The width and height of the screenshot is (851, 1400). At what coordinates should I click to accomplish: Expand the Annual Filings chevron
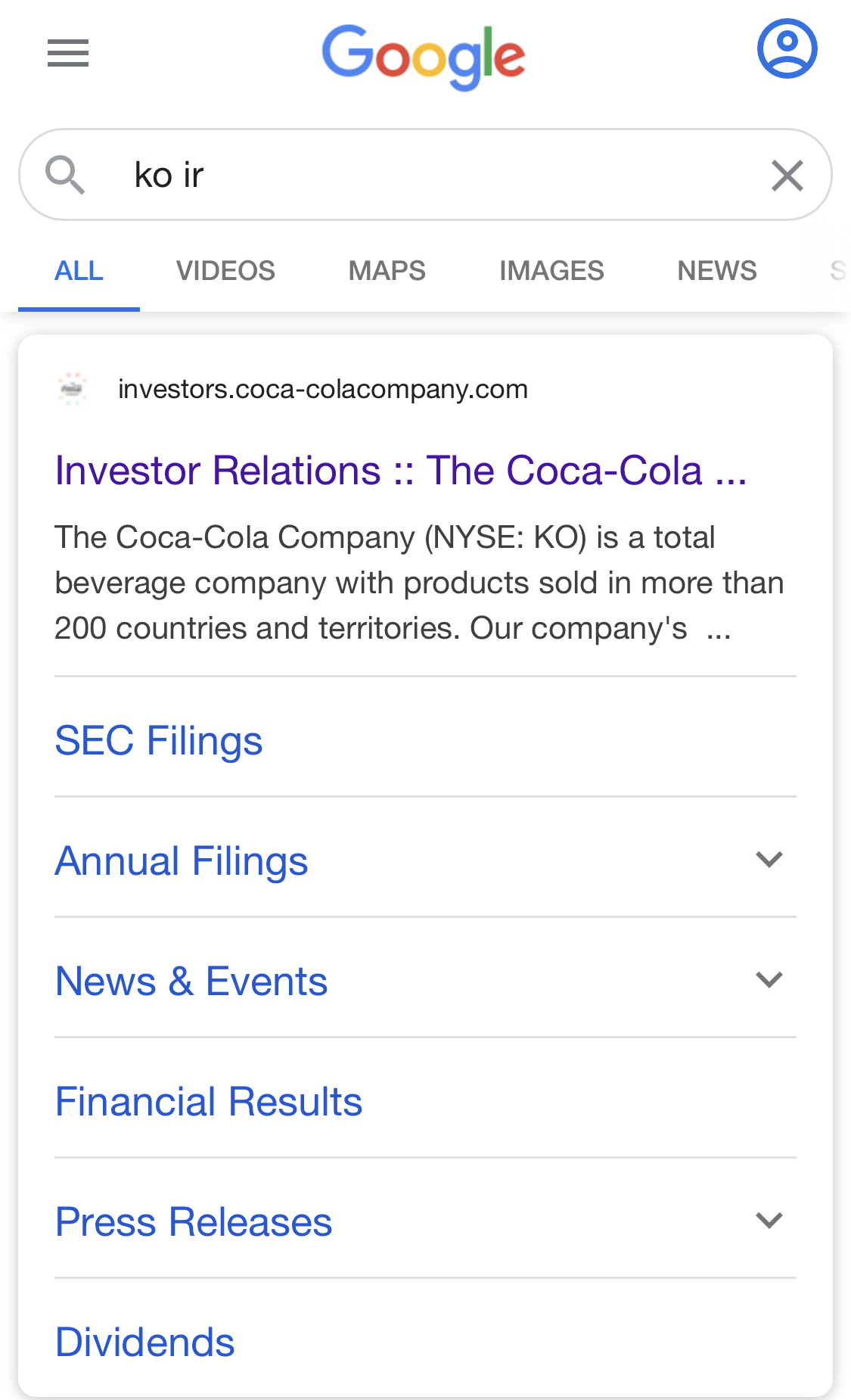point(769,860)
